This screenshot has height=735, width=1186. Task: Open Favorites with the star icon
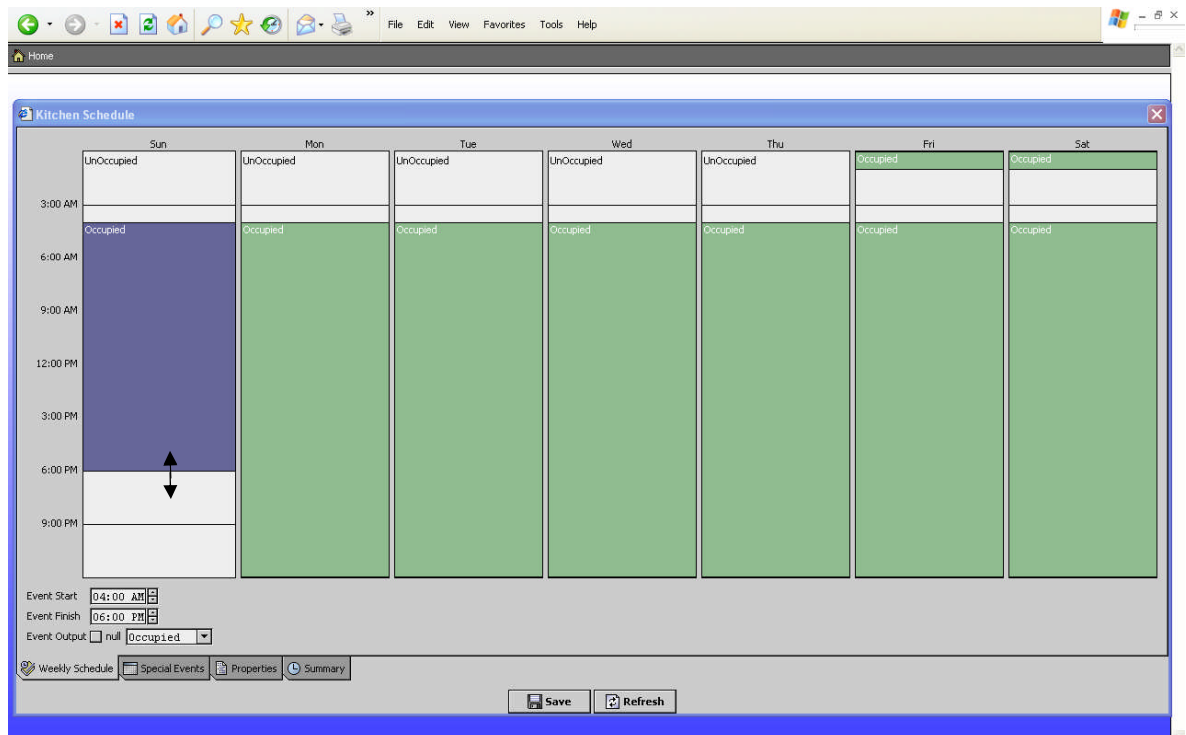tap(241, 24)
